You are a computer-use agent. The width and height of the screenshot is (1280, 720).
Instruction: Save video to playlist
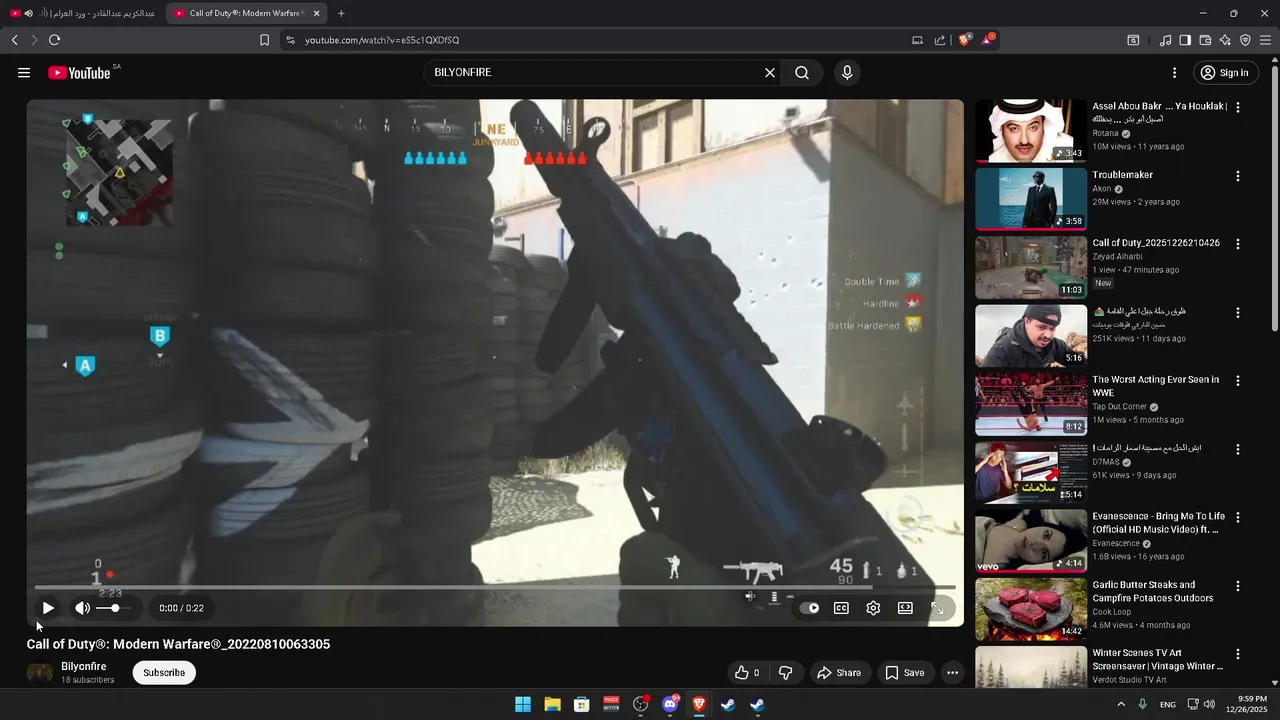[x=905, y=673]
